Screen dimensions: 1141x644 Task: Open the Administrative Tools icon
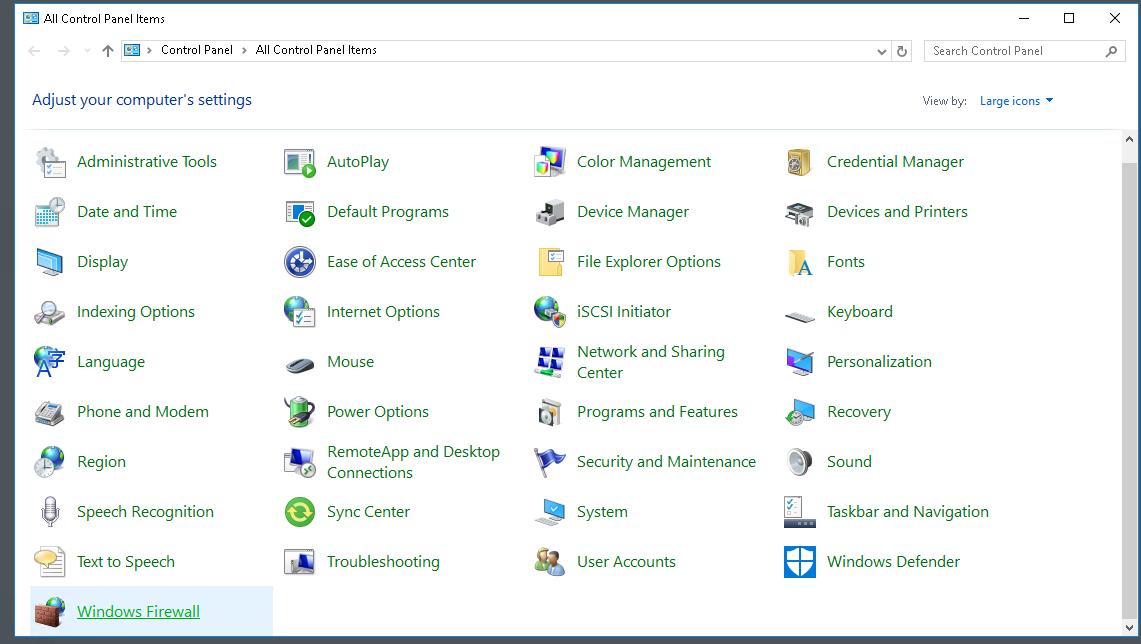50,162
